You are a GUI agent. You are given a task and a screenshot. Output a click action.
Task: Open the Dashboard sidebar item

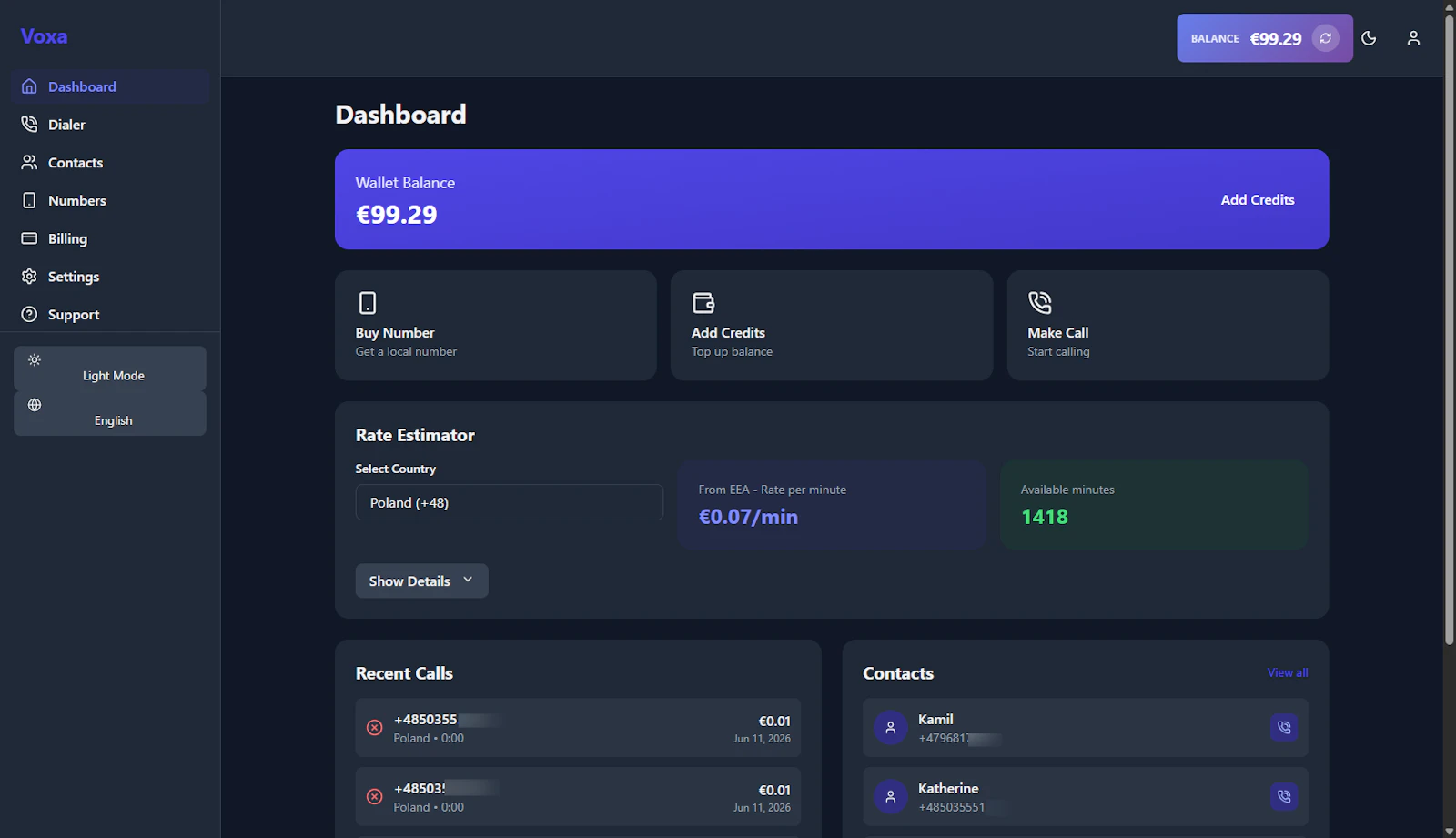click(x=110, y=86)
